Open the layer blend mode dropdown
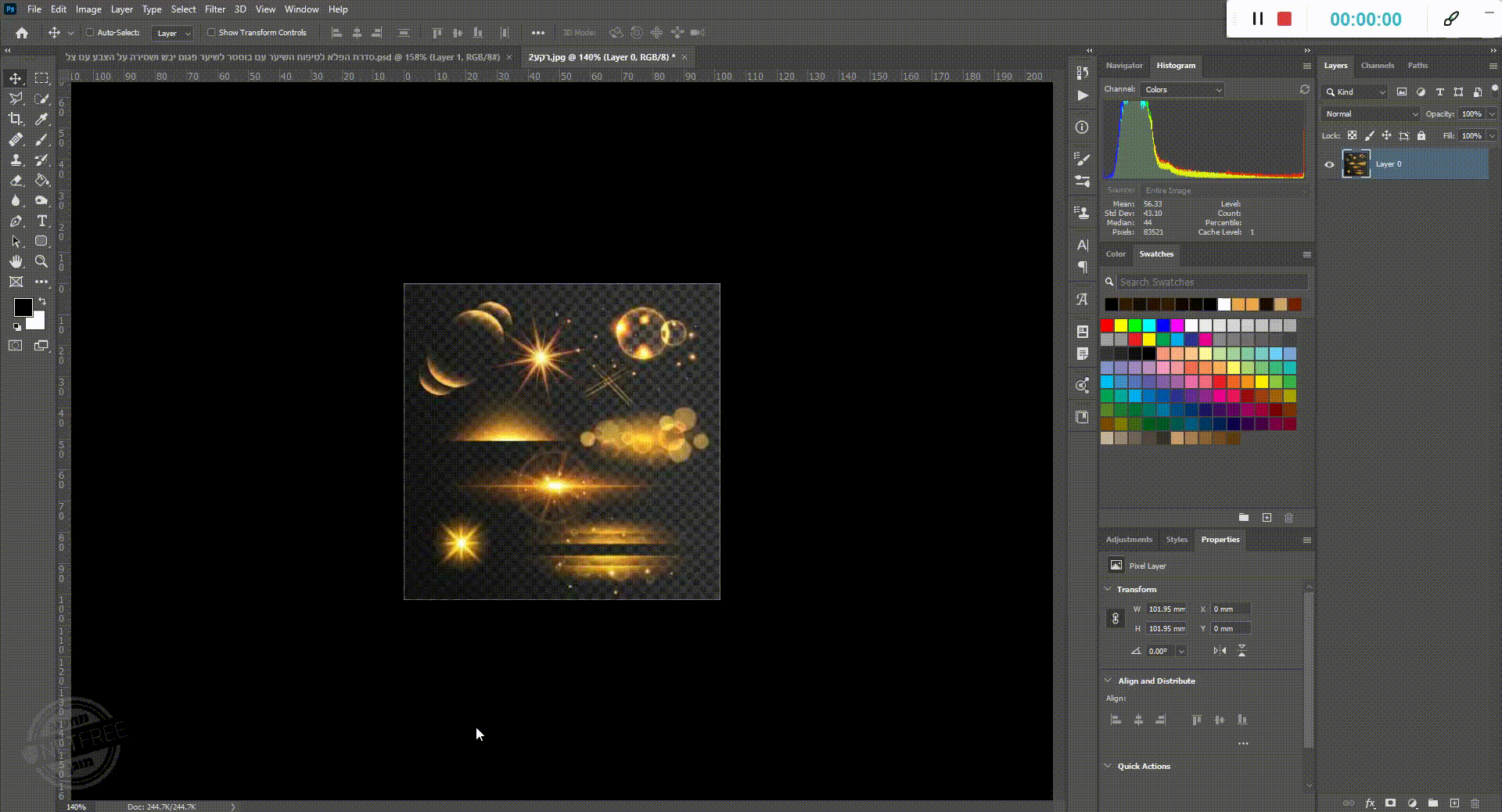The height and width of the screenshot is (812, 1502). click(1371, 114)
